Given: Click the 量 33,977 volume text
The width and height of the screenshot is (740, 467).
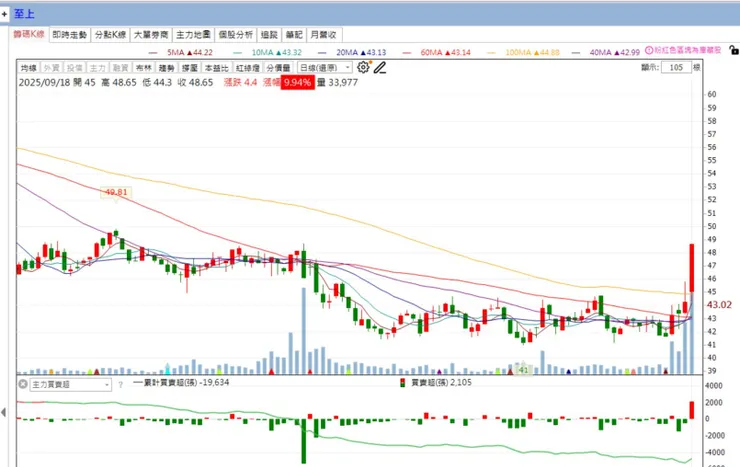Looking at the screenshot, I should point(337,83).
